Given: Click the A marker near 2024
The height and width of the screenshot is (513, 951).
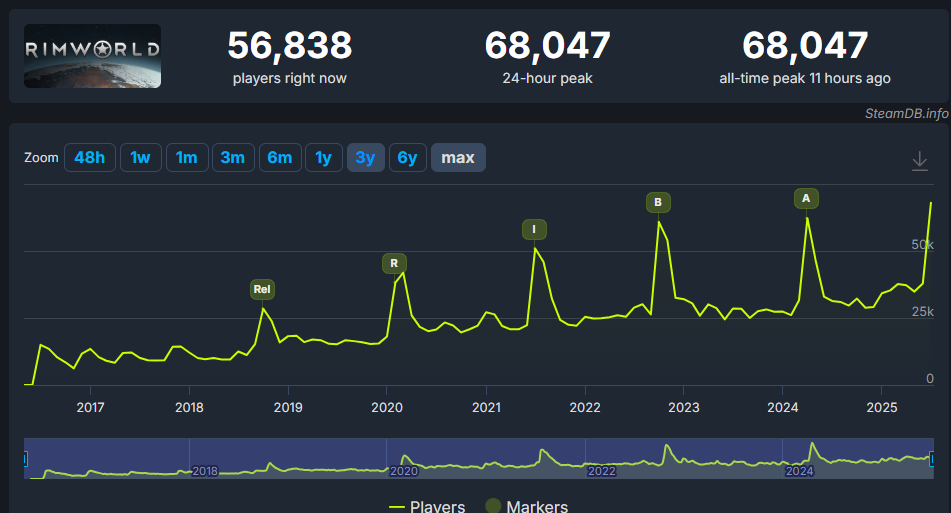Looking at the screenshot, I should pyautogui.click(x=806, y=198).
